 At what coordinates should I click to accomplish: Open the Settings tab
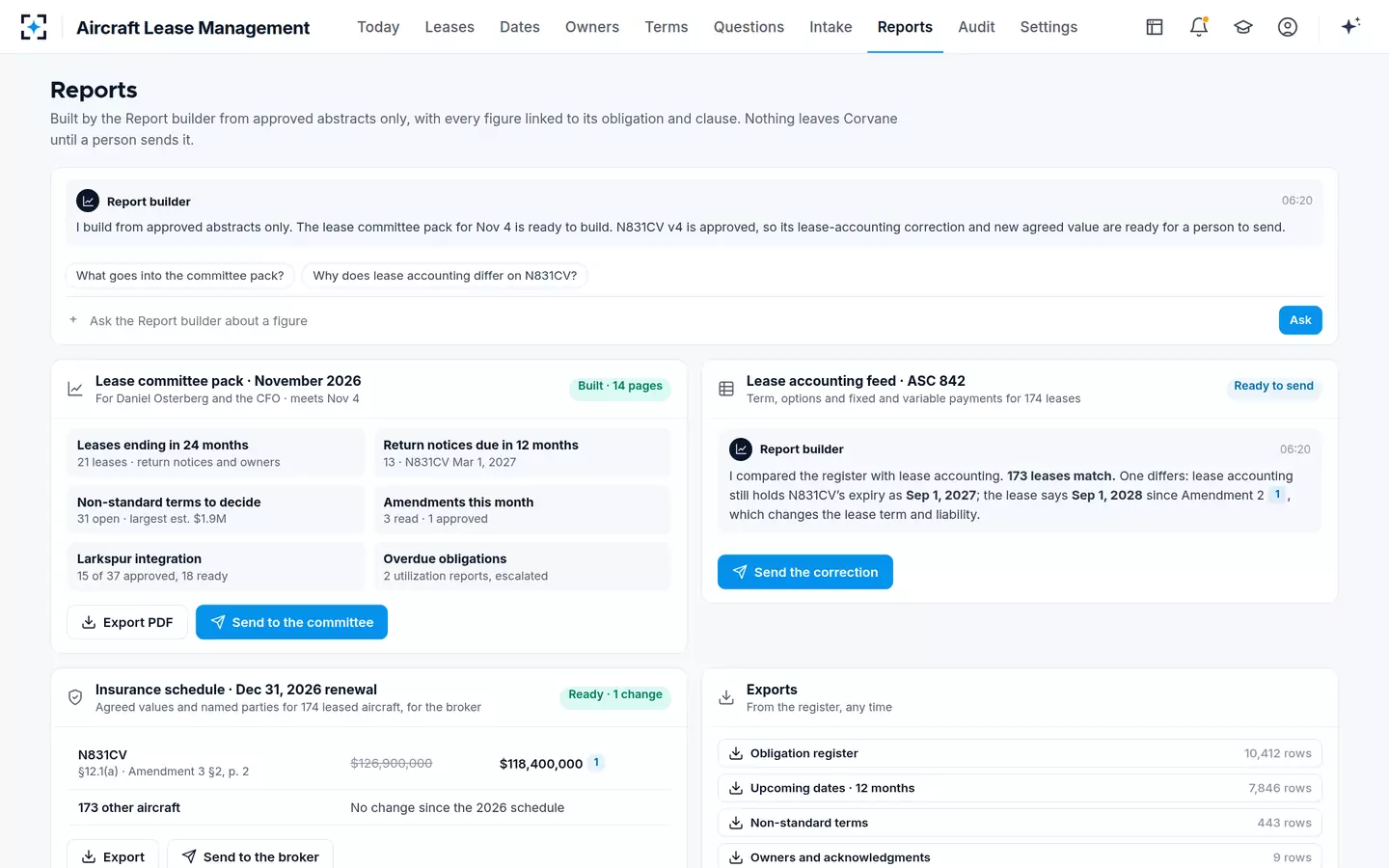point(1049,27)
